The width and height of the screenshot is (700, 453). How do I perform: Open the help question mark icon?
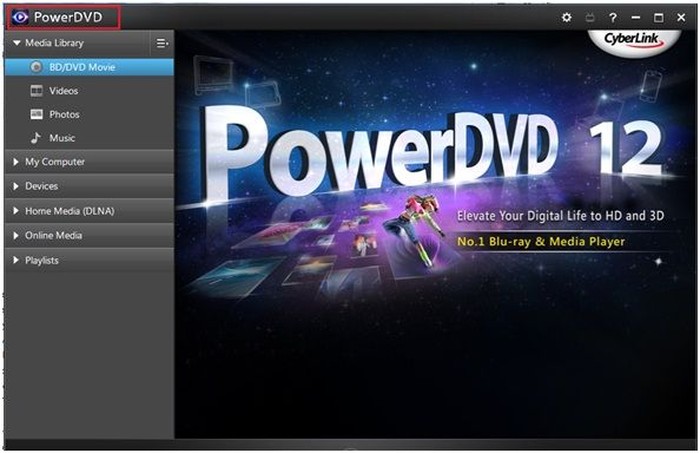(612, 18)
